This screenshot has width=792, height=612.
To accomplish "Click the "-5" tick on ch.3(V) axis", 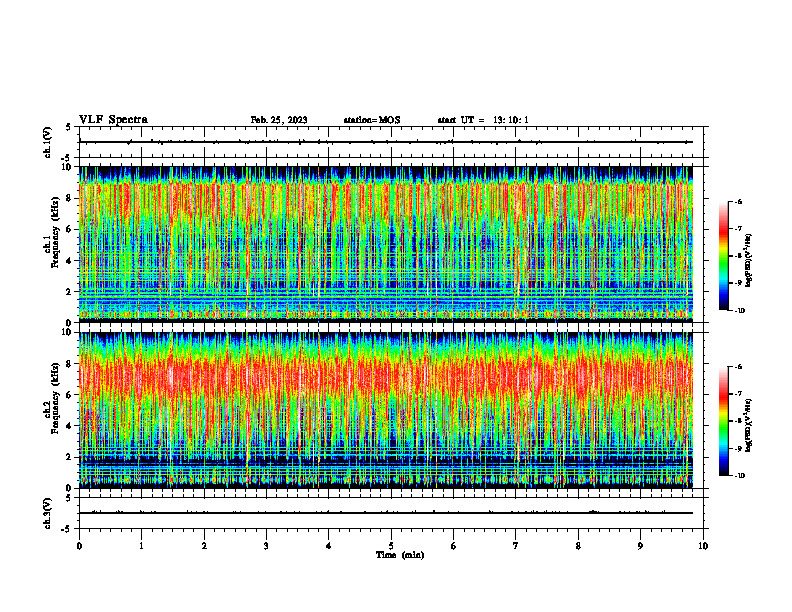I will tap(66, 529).
